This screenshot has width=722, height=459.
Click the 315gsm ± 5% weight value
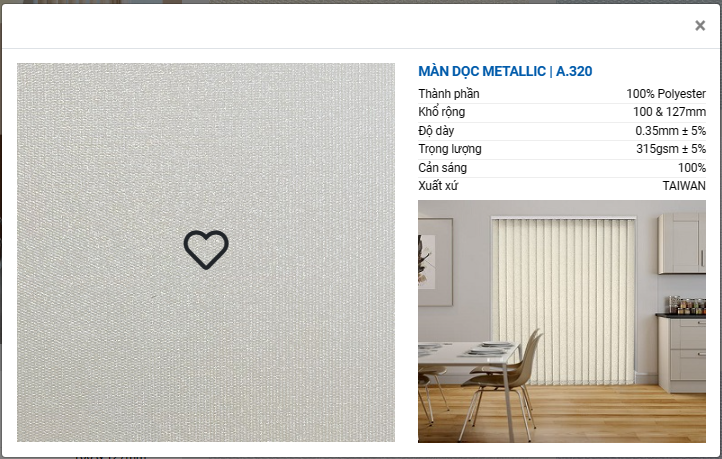click(x=671, y=149)
